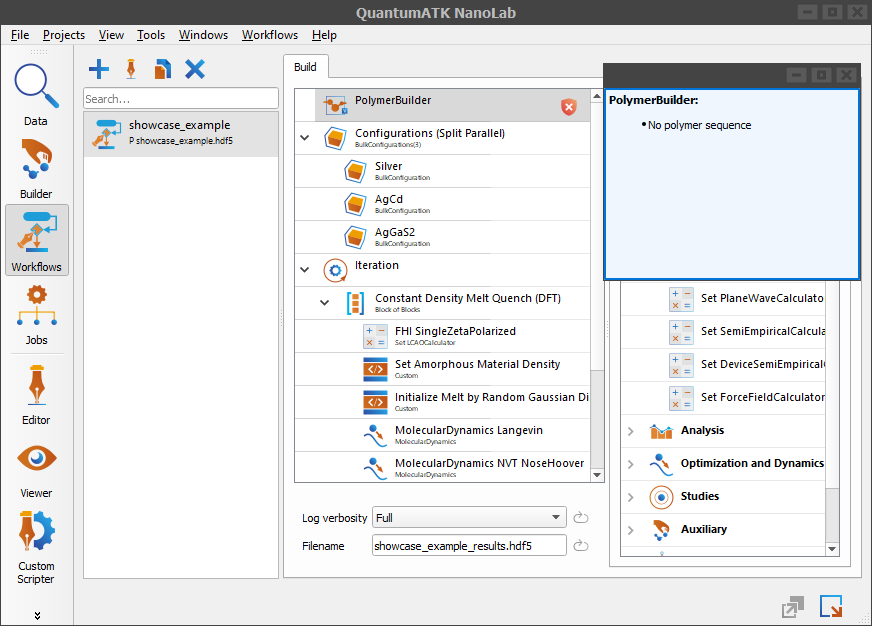Duplicate the workflow with copy icon
Screen dimensions: 872x626
point(162,69)
